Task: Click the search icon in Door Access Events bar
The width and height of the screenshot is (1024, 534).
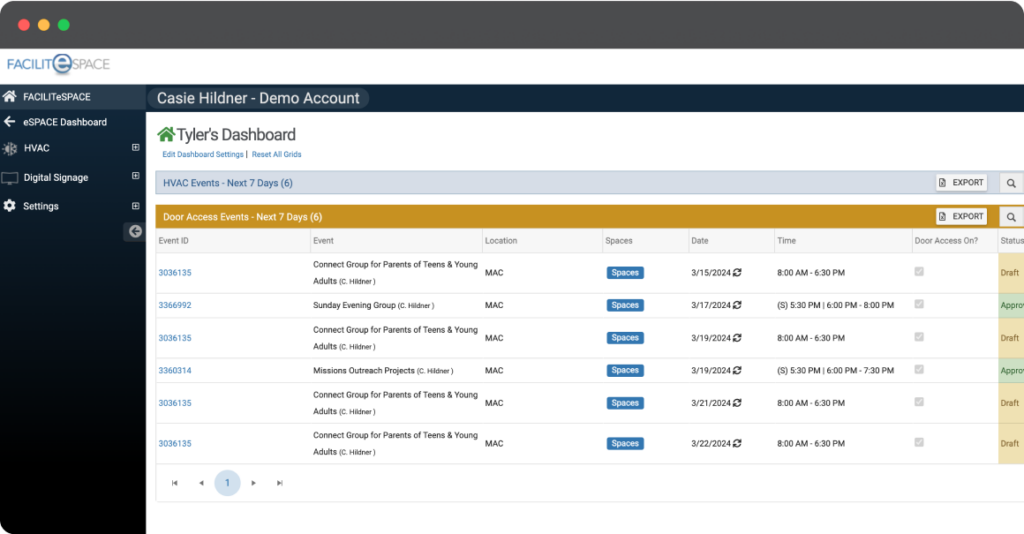Action: click(1011, 217)
